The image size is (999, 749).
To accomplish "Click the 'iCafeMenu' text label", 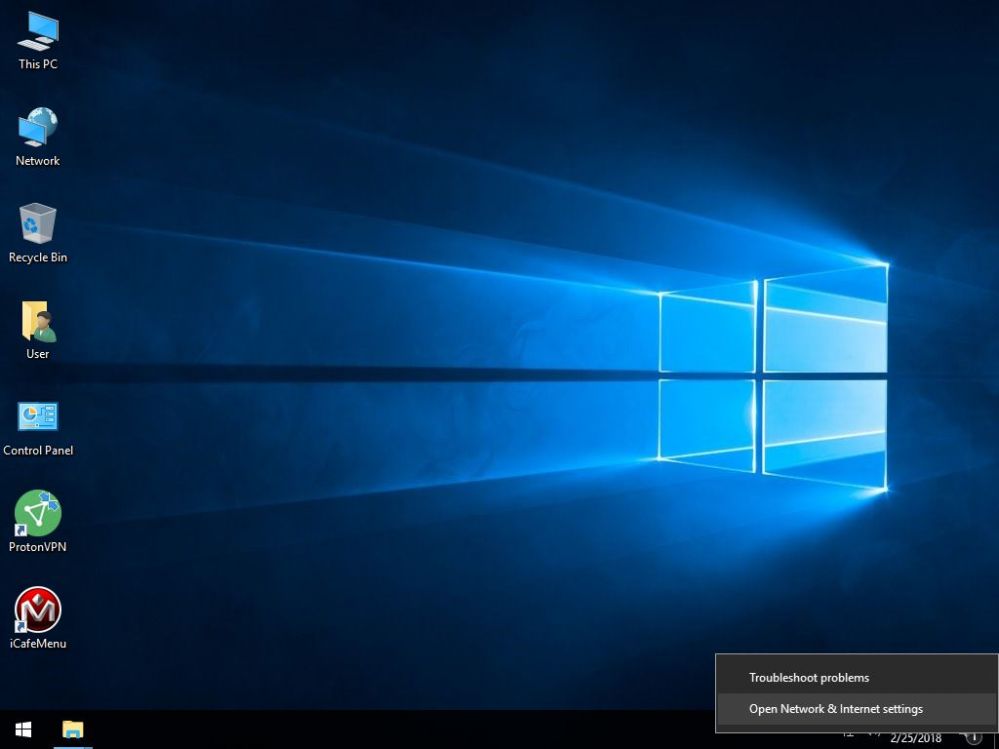I will tap(37, 644).
